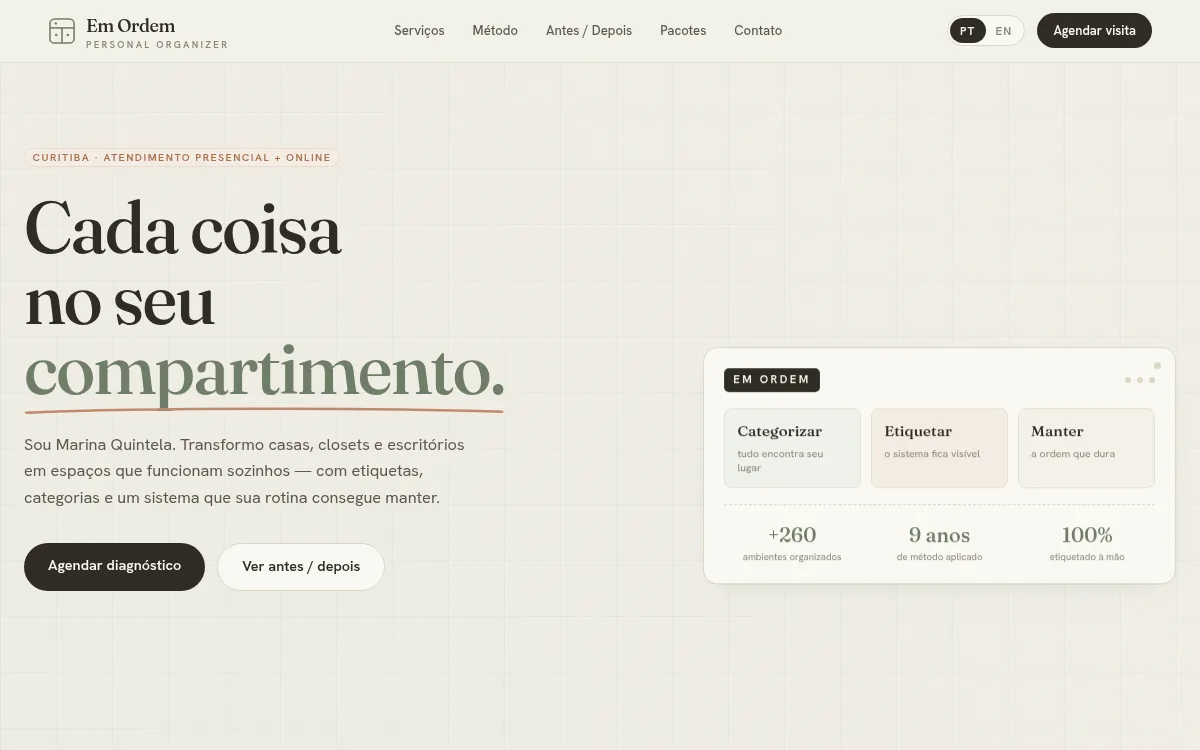Click the Curitiba atendimento presencial badge
The height and width of the screenshot is (750, 1200).
coord(181,158)
